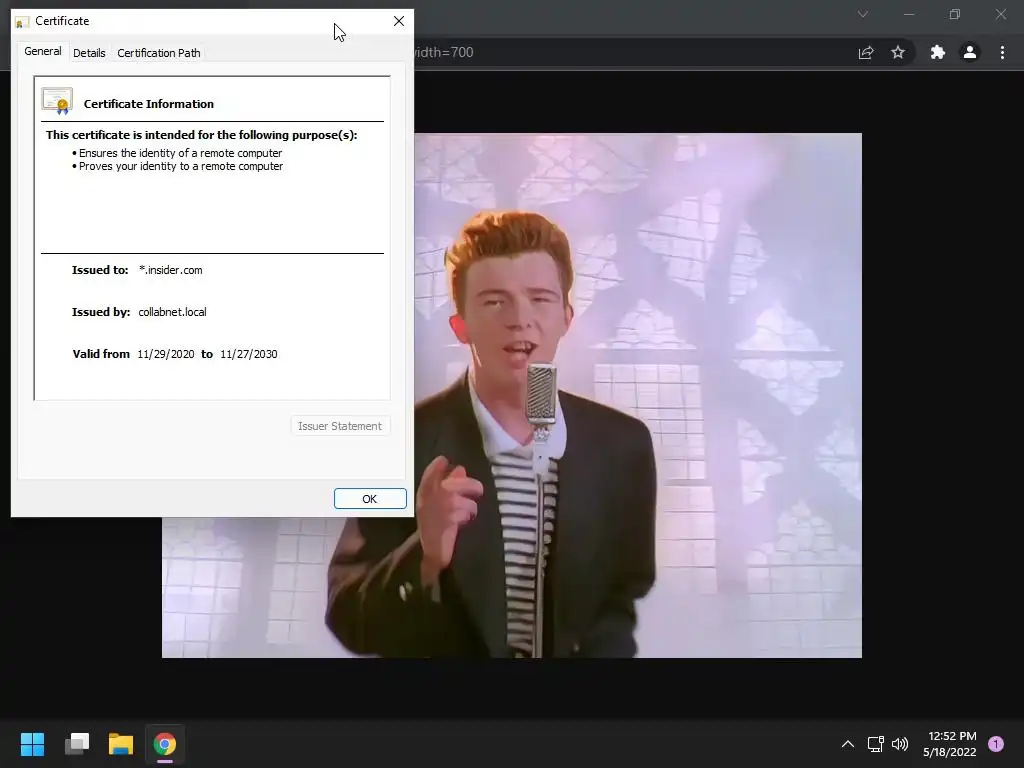
Task: Close the Chrome window
Action: tap(1000, 14)
